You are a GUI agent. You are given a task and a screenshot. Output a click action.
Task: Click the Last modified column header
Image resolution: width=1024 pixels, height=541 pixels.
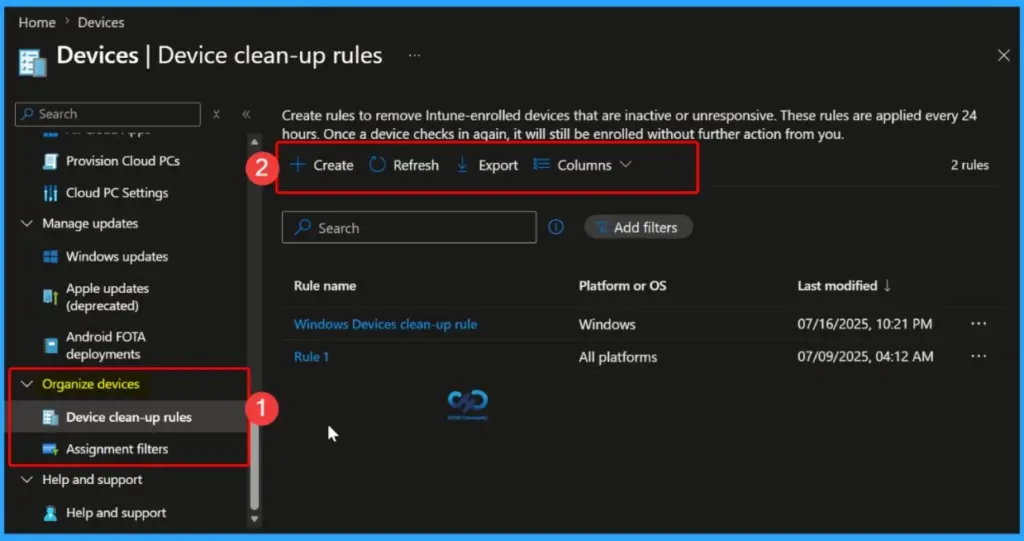click(837, 286)
